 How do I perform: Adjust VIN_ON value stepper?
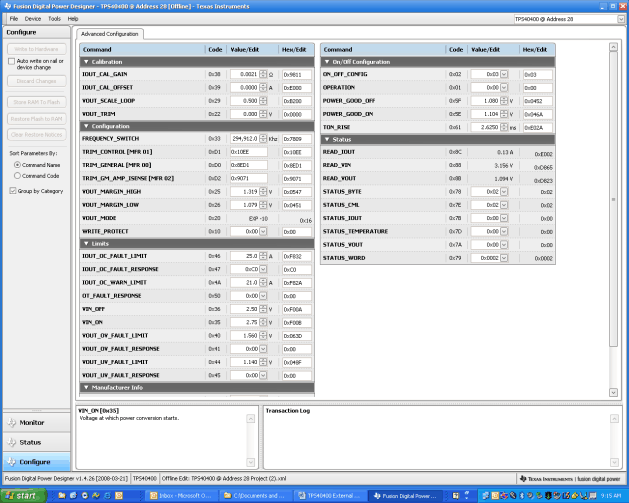[263, 322]
